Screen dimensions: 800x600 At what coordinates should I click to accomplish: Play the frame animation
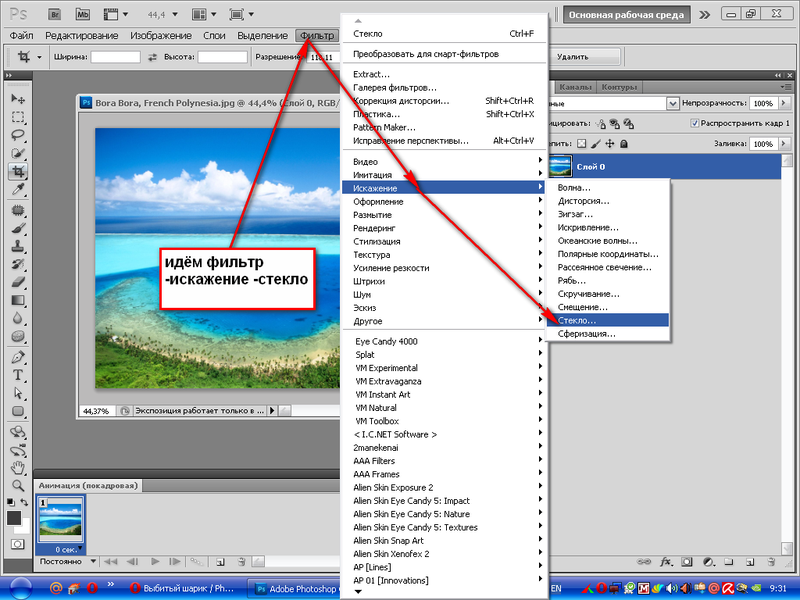coord(155,561)
